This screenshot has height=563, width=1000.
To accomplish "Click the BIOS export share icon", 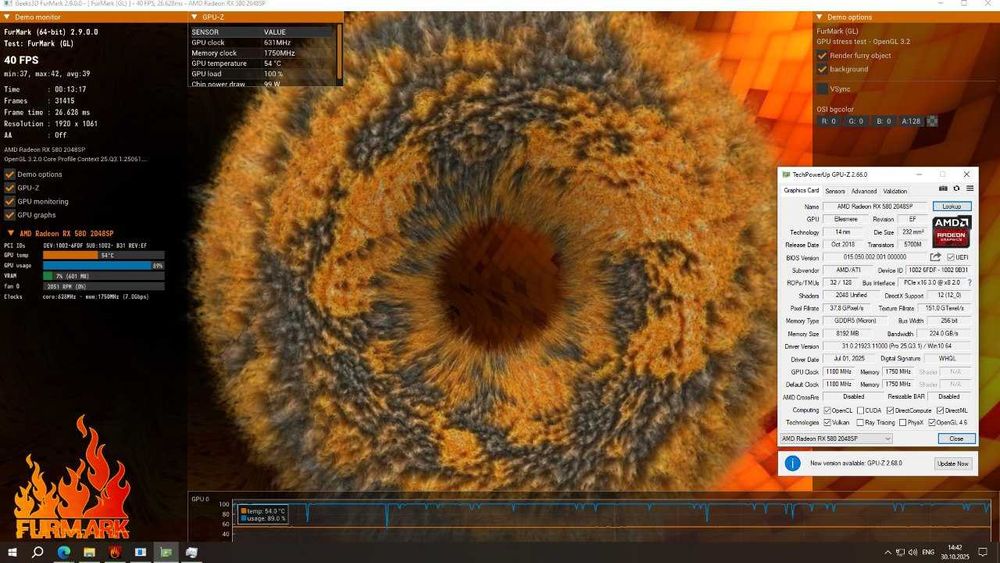I will [935, 257].
